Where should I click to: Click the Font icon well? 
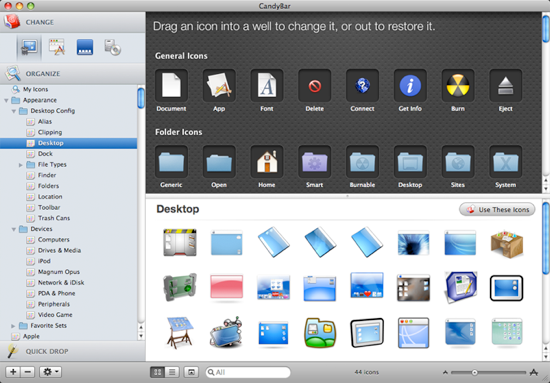267,86
